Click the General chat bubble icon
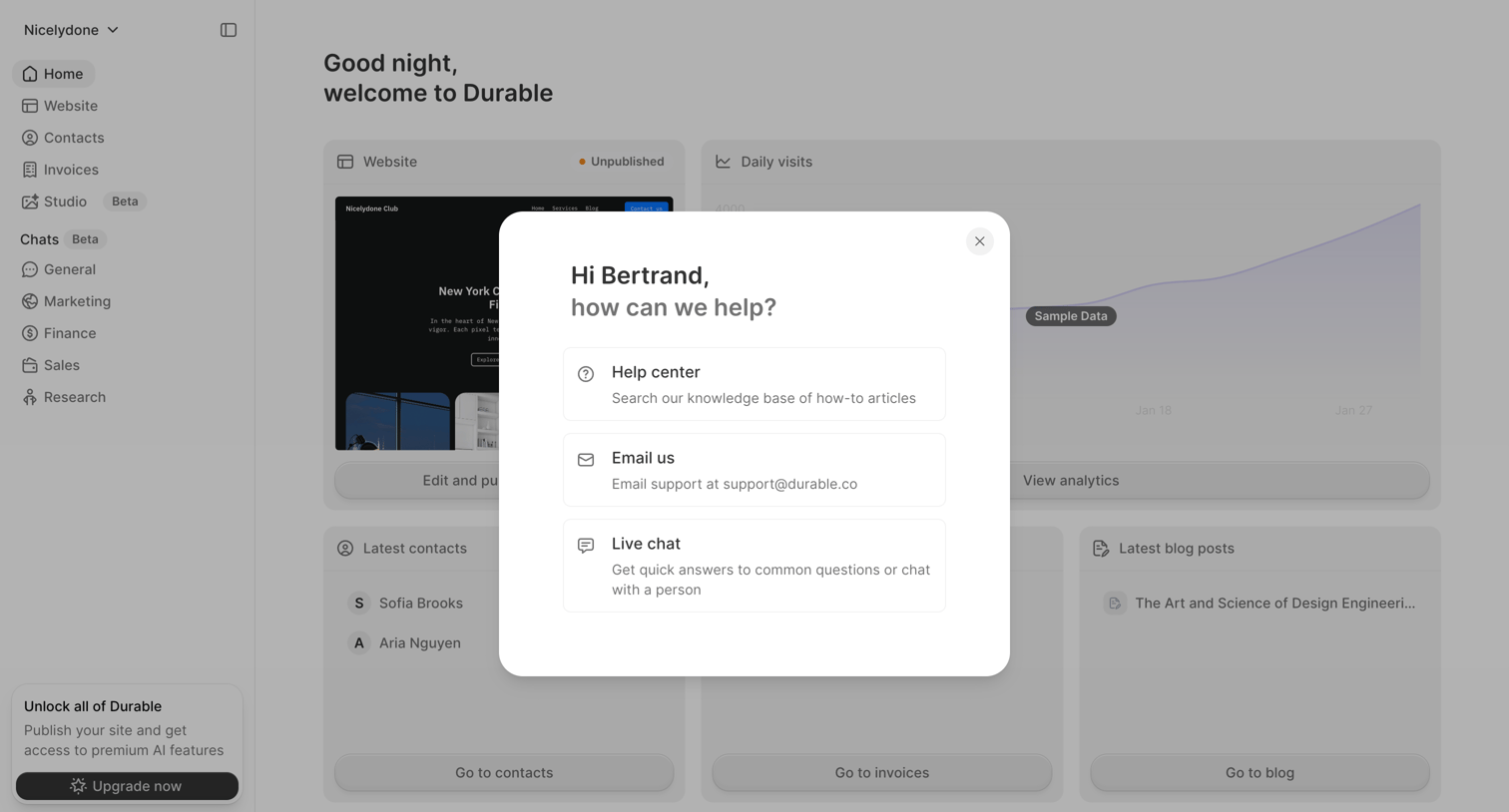 coord(30,269)
